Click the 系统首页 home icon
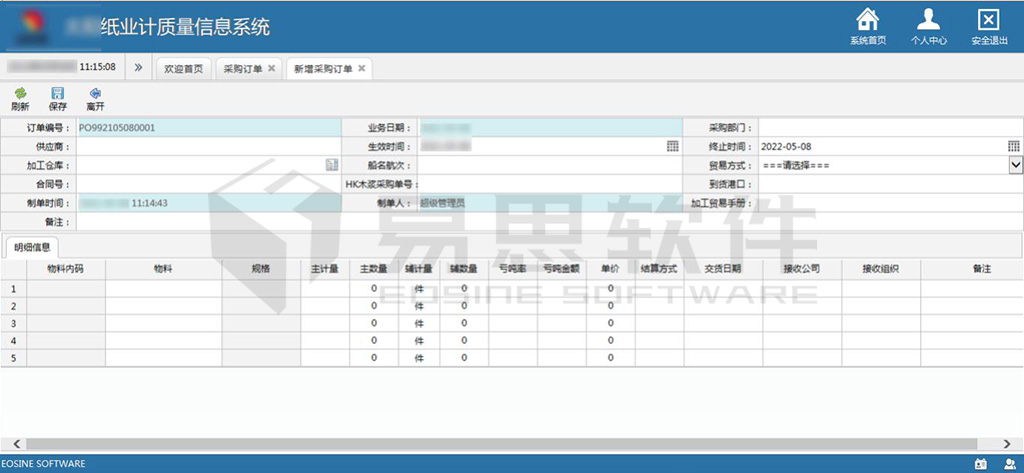1024x473 pixels. (x=868, y=20)
